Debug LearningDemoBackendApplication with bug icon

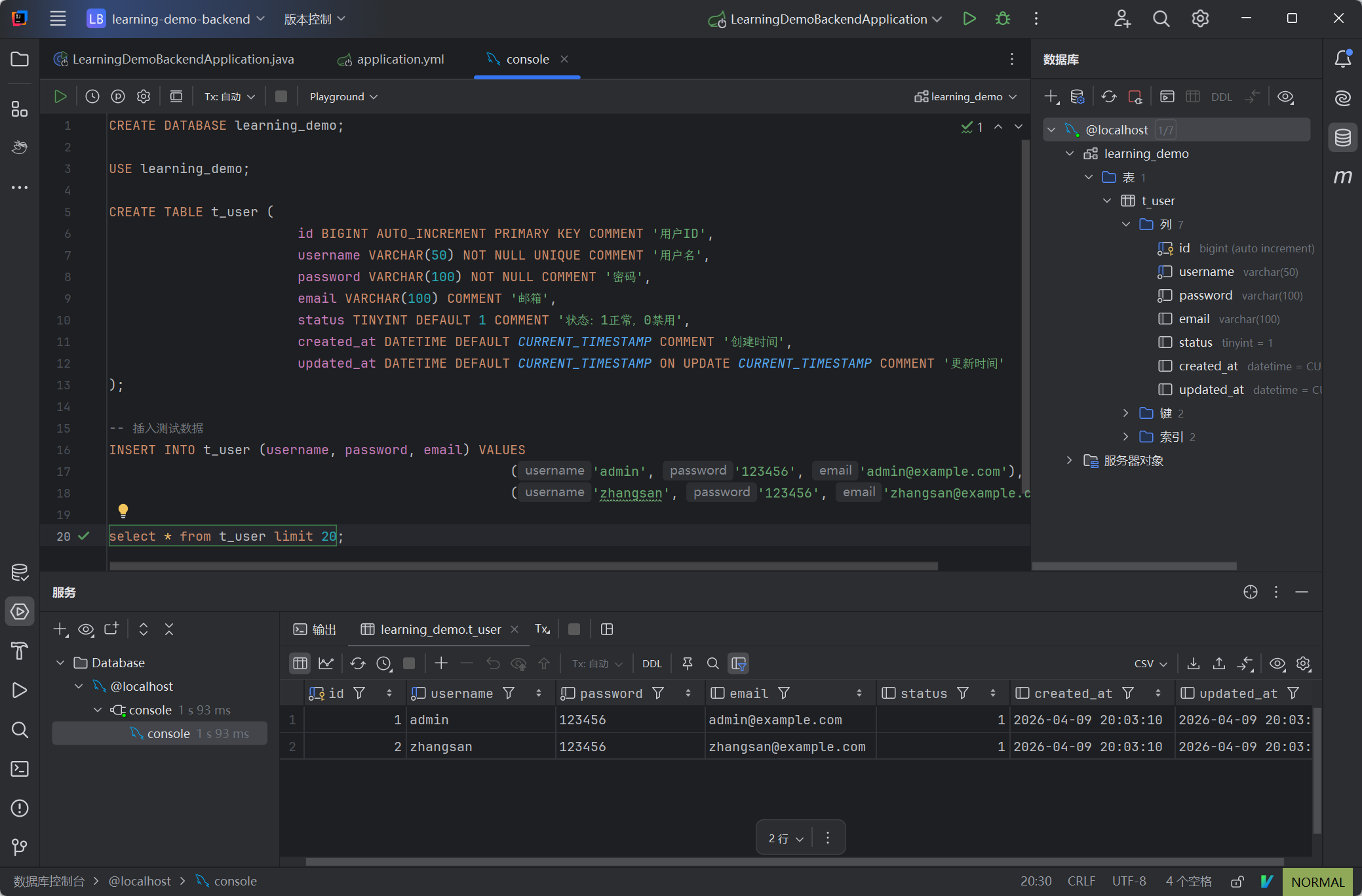tap(1002, 19)
